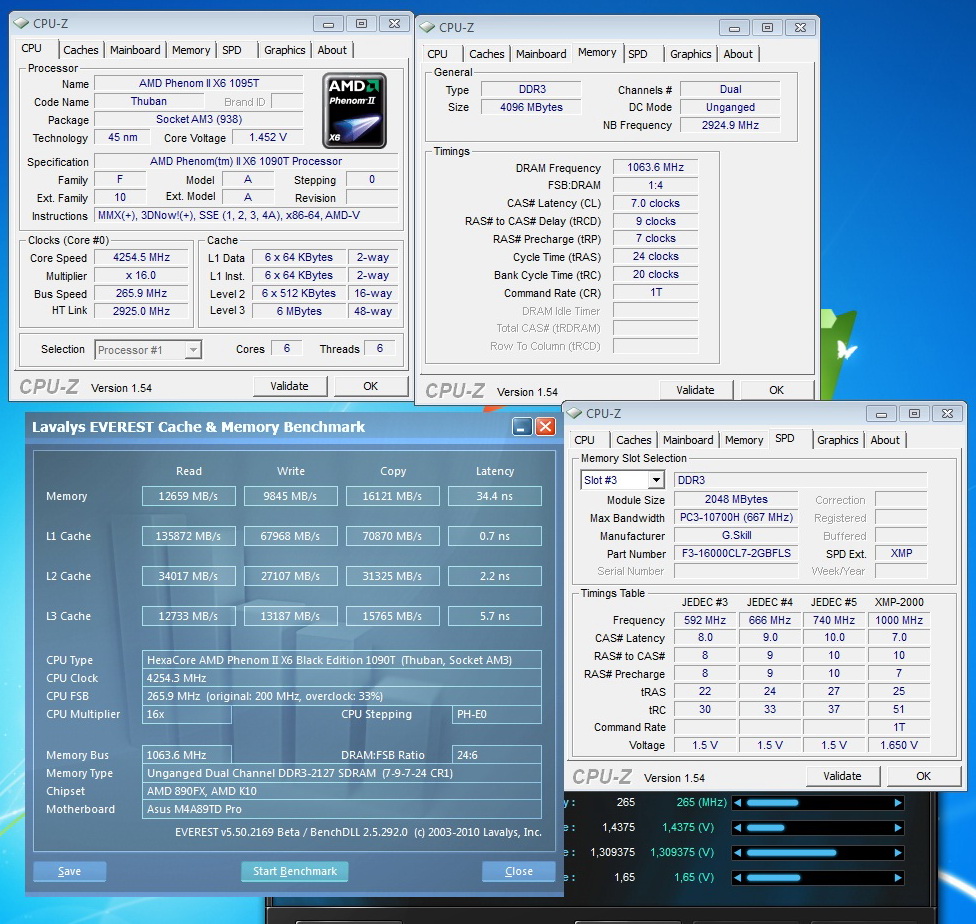Click Start Benchmark button
Screen dimensions: 976x924
coord(294,871)
